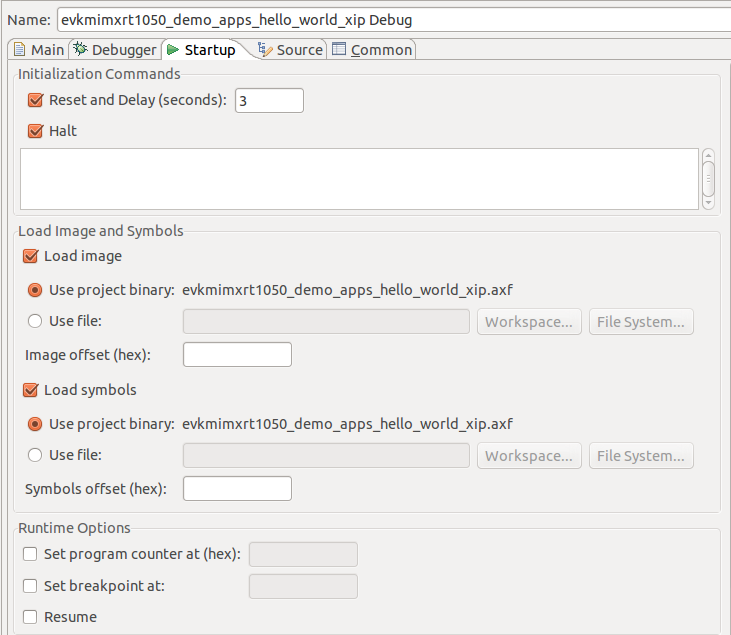Click Workspace button for image file

coord(529,322)
